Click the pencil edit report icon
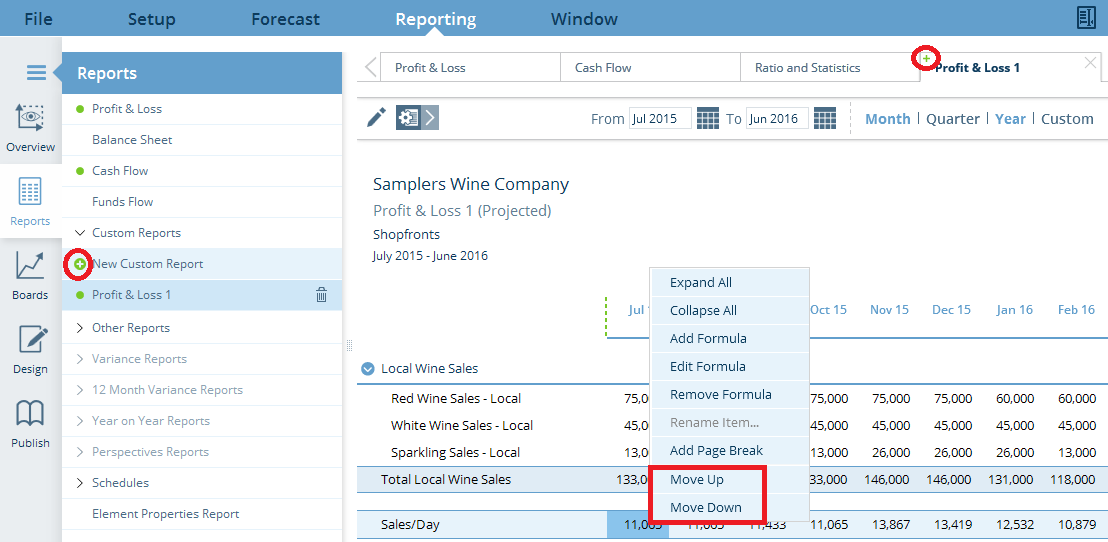Viewport: 1108px width, 542px height. click(x=376, y=118)
